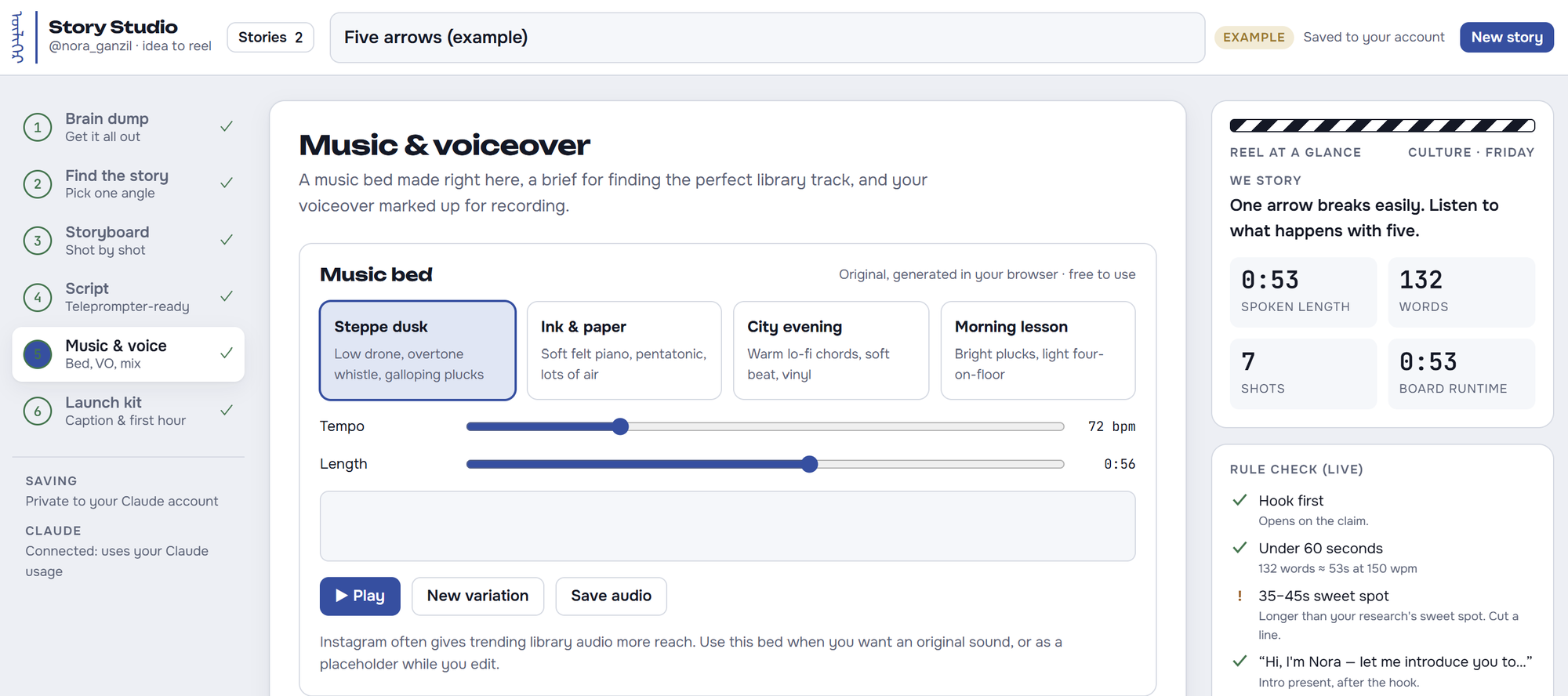Click the empty waveform preview box
This screenshot has width=1568, height=696.
pyautogui.click(x=728, y=526)
